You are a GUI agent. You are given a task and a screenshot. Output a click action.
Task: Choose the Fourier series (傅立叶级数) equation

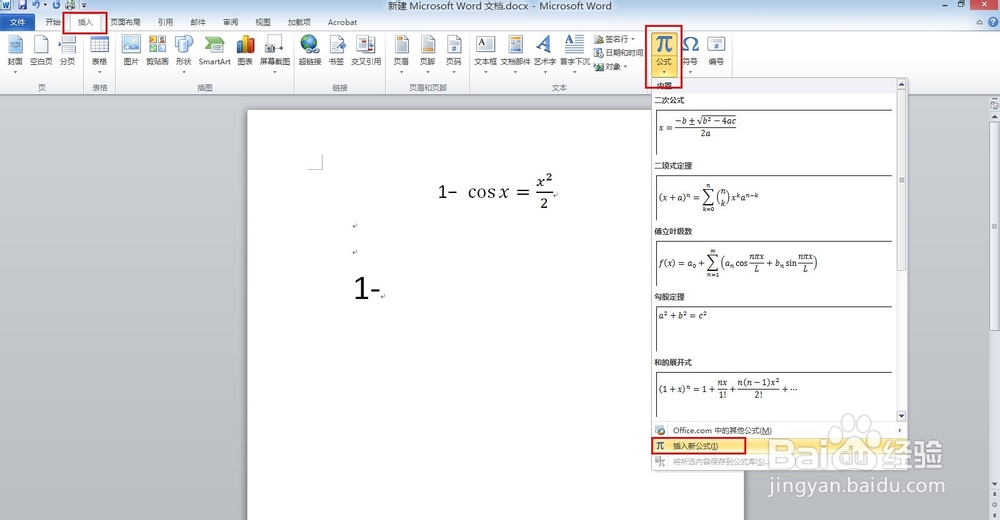(774, 264)
